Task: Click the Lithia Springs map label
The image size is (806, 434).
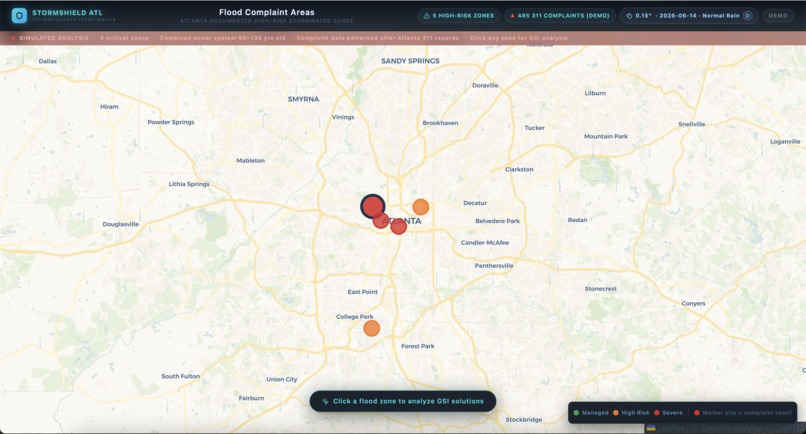Action: (x=189, y=184)
